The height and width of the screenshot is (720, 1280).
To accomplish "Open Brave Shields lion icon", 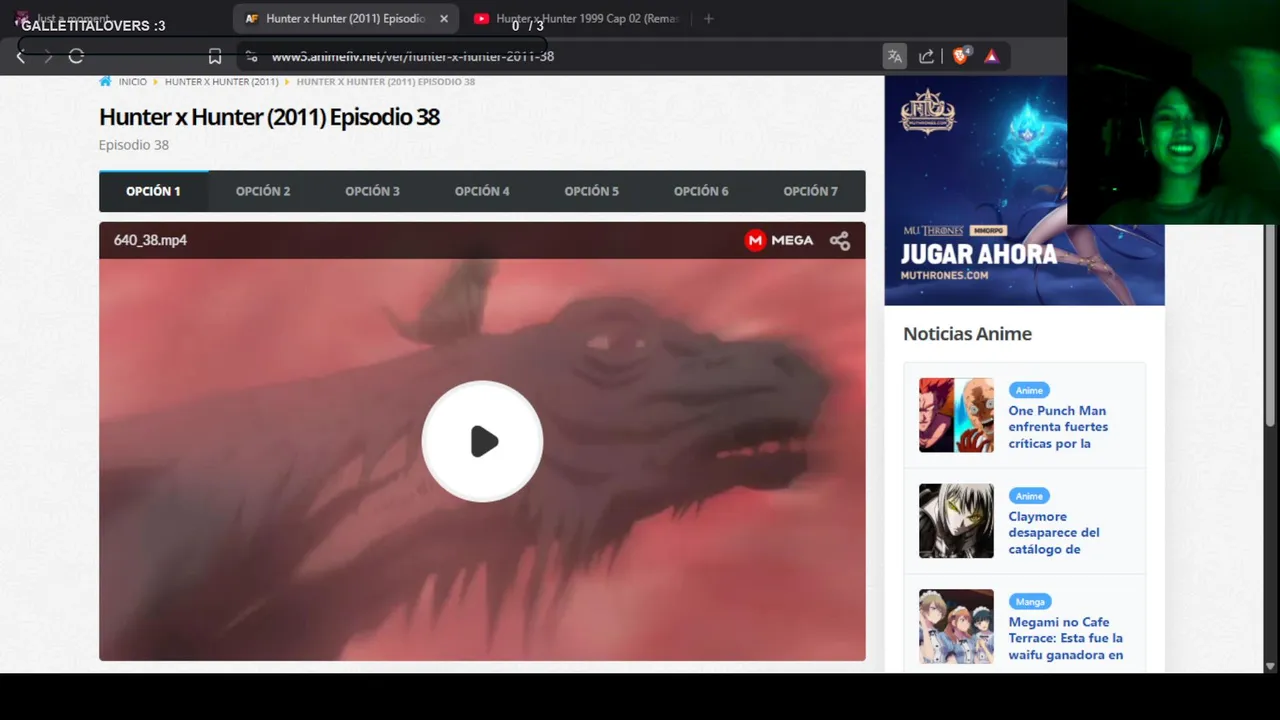I will click(961, 56).
